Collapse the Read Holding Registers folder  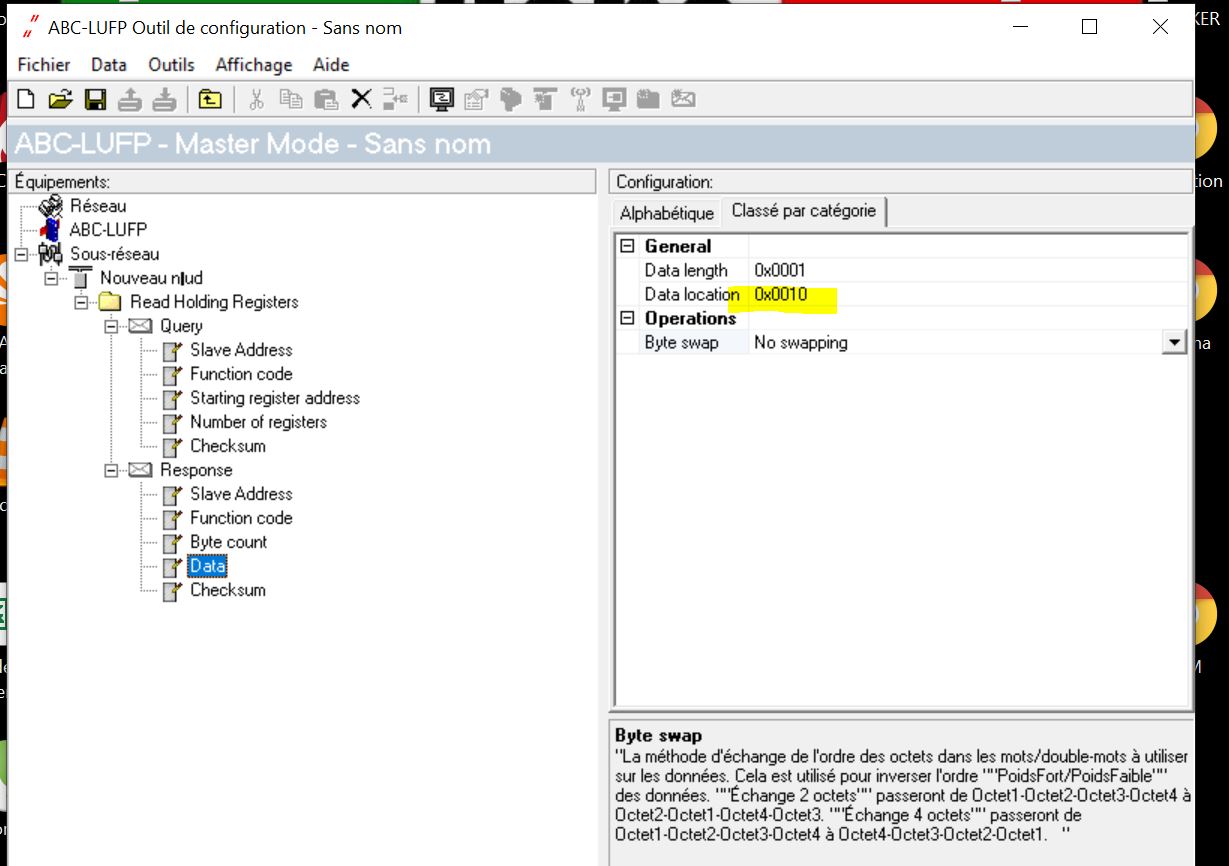pos(81,302)
